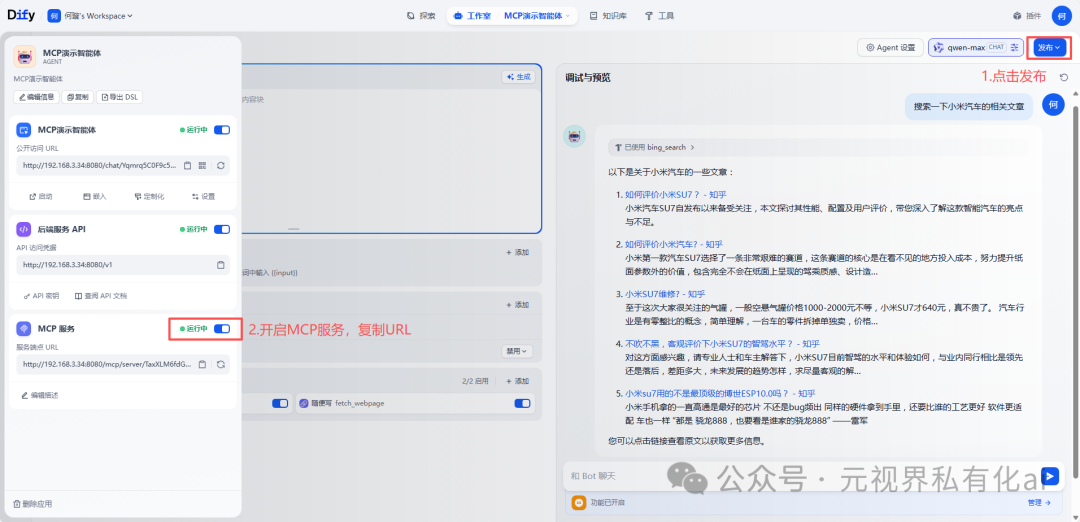
Task: Click the 和 Bot 聊天 input field
Action: coord(800,476)
